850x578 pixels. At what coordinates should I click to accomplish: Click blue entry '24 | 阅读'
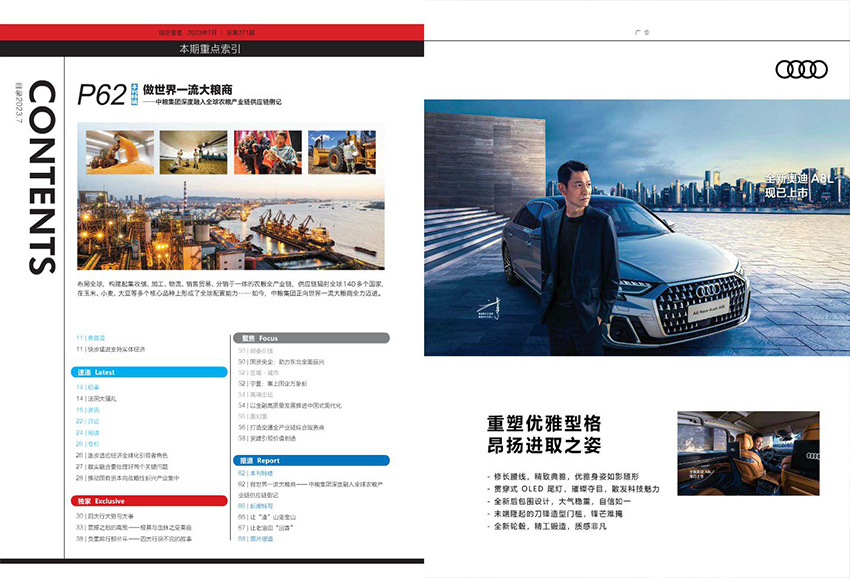tap(88, 433)
